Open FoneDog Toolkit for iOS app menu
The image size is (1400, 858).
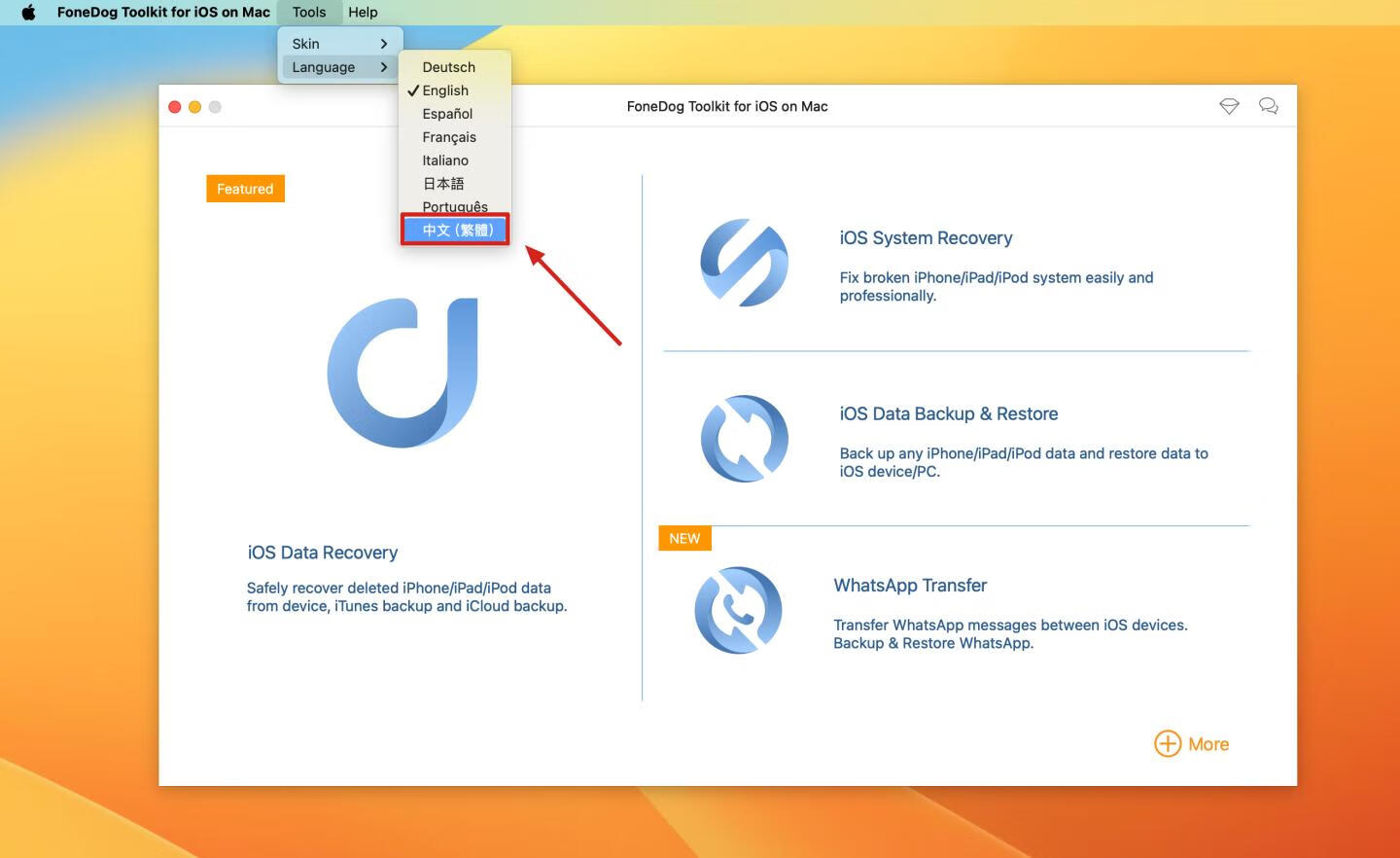pyautogui.click(x=163, y=13)
